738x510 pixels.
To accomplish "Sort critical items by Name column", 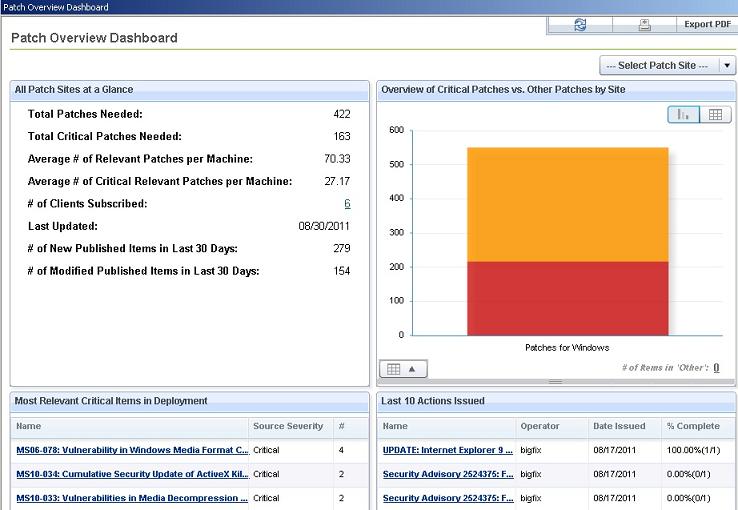I will (129, 426).
